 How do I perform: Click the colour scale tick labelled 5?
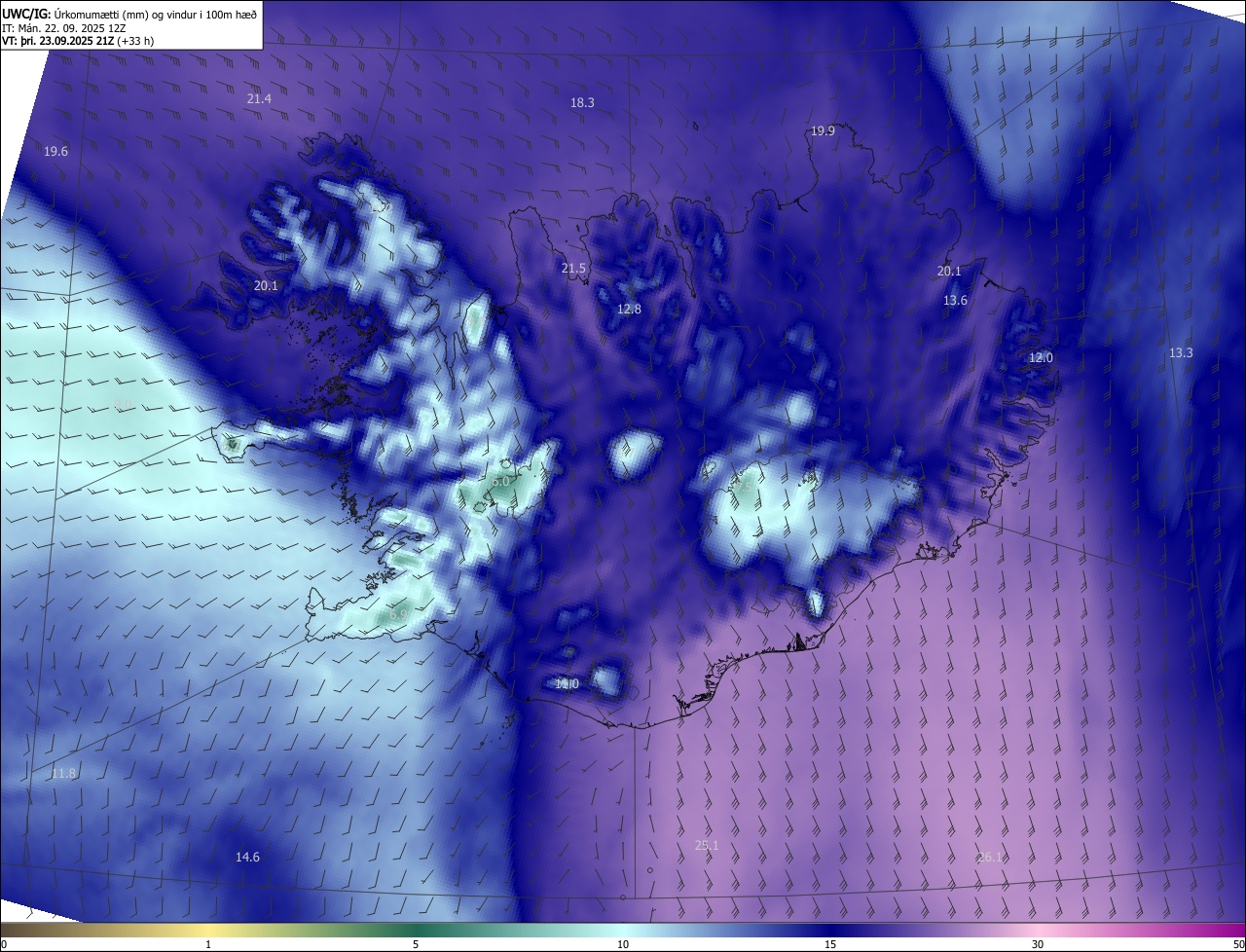click(416, 944)
